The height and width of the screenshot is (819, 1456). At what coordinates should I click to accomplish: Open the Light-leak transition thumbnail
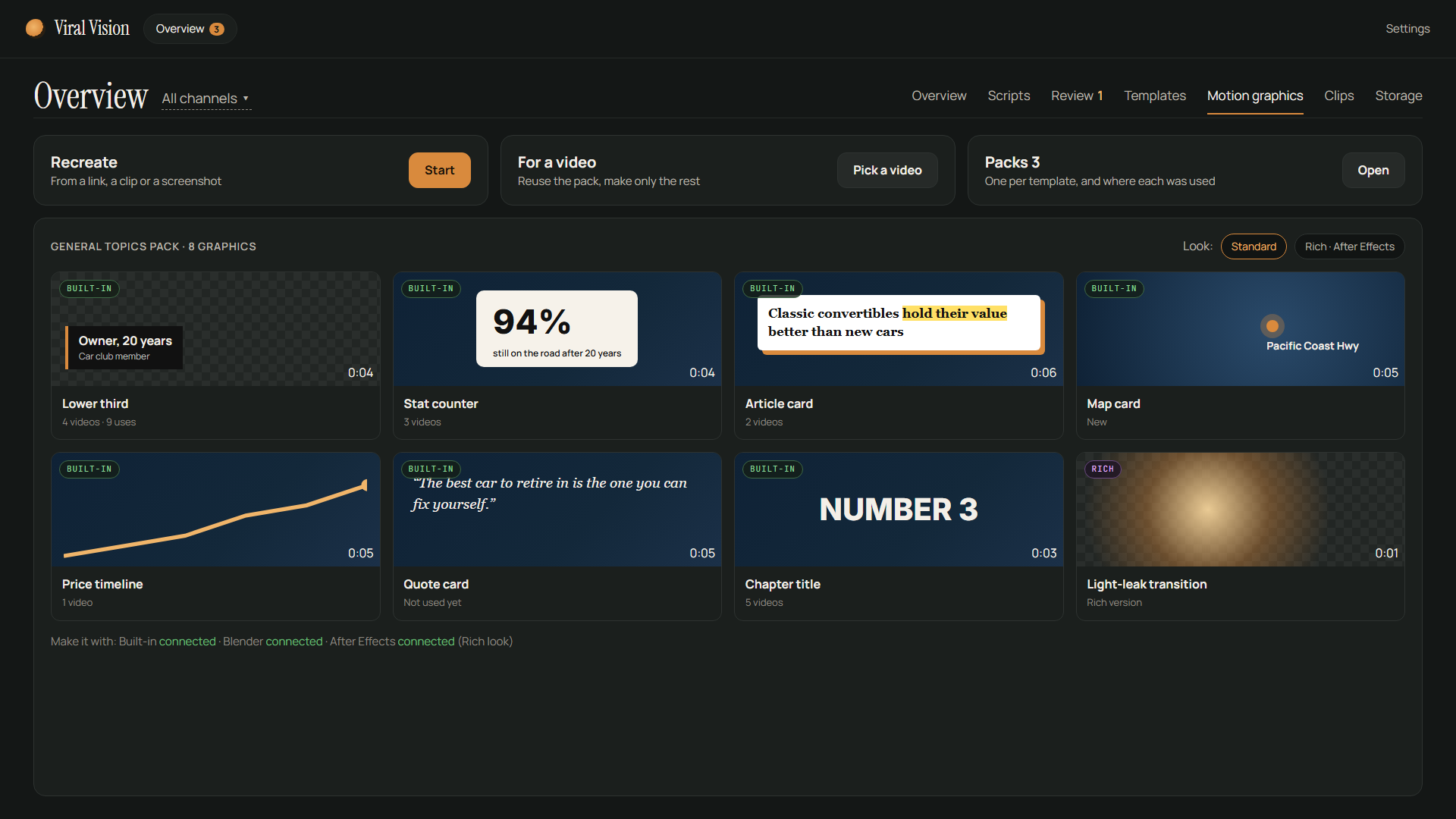pyautogui.click(x=1240, y=509)
